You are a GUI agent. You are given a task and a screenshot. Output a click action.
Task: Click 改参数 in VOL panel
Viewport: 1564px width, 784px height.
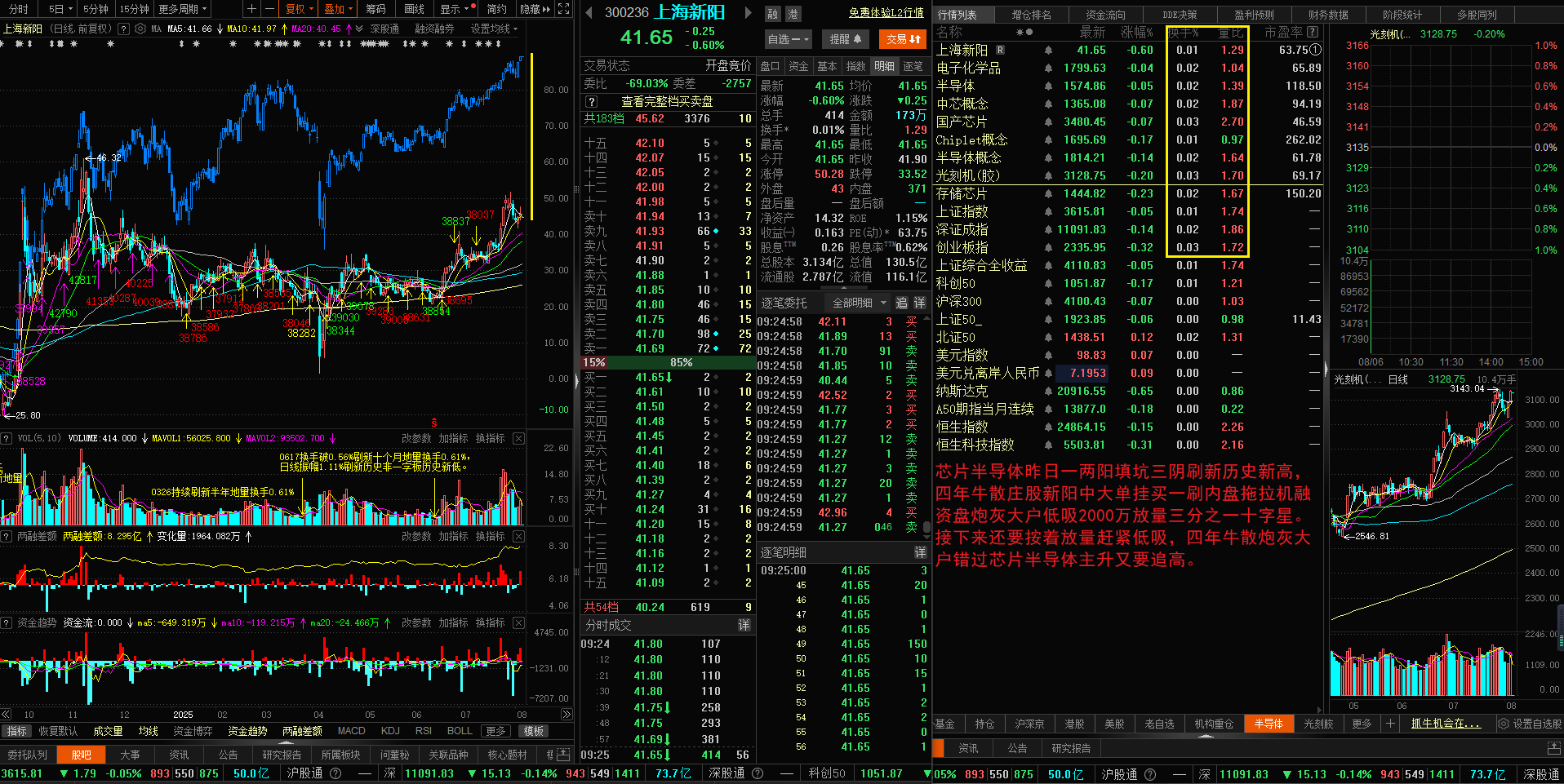416,439
